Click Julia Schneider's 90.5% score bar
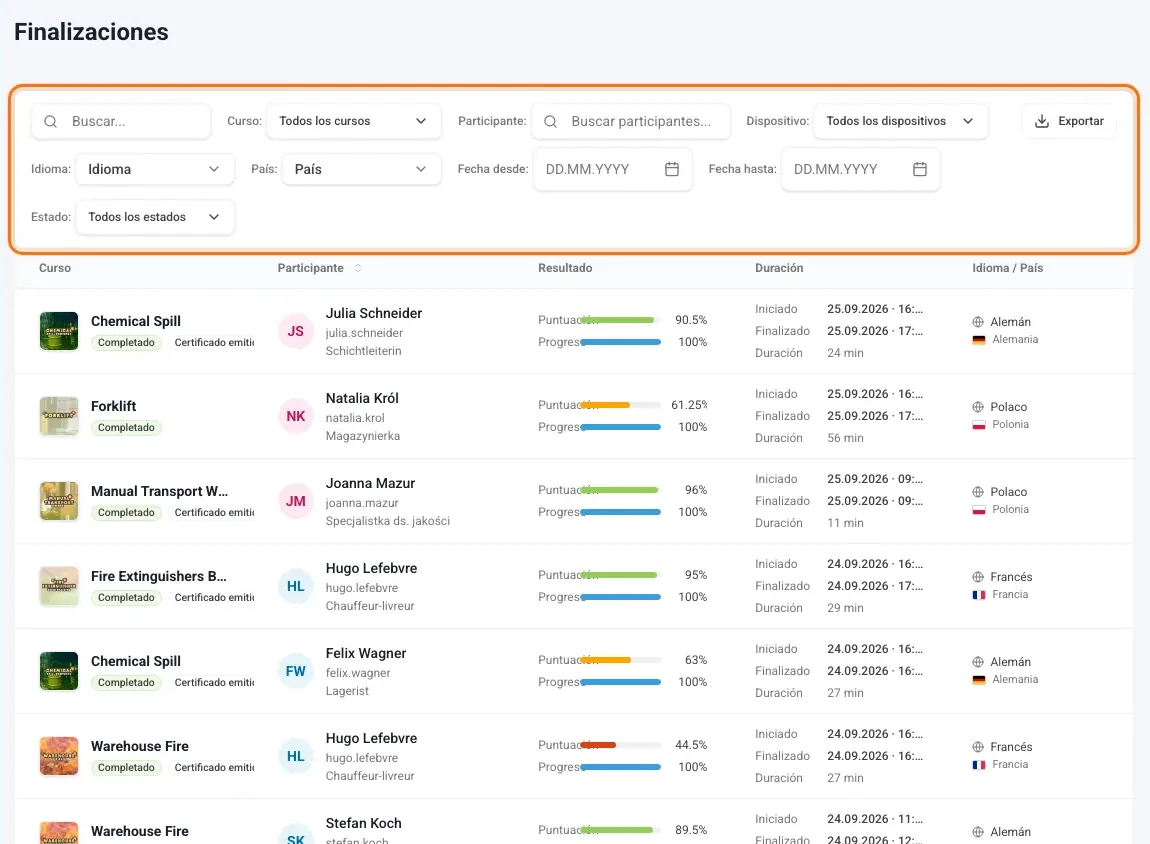This screenshot has height=844, width=1150. (620, 320)
